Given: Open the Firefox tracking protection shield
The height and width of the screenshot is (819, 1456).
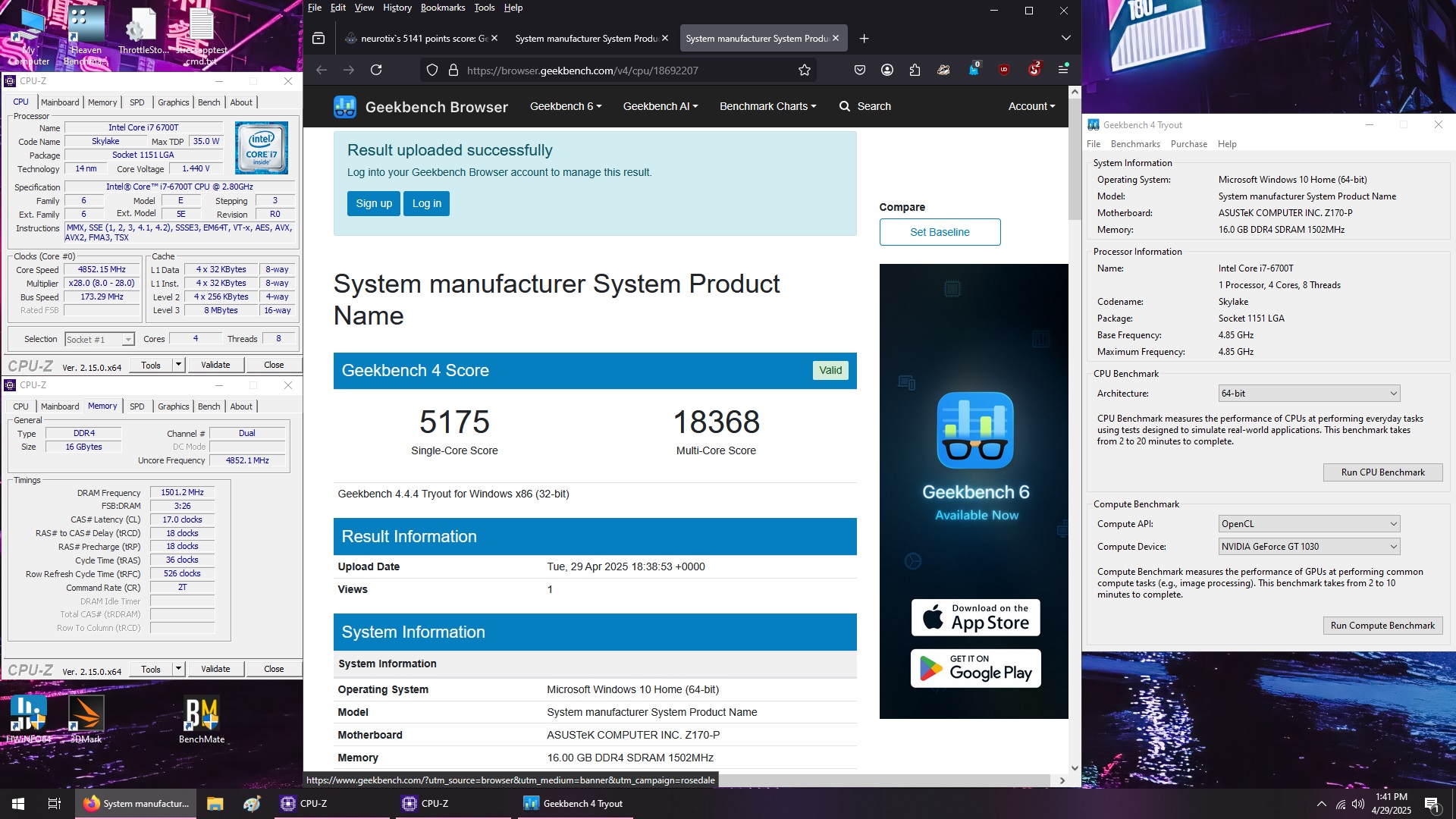Looking at the screenshot, I should pyautogui.click(x=432, y=70).
